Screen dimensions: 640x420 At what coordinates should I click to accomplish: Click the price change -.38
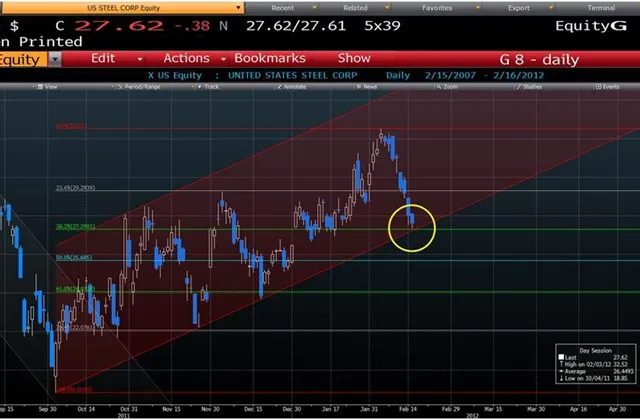click(191, 26)
